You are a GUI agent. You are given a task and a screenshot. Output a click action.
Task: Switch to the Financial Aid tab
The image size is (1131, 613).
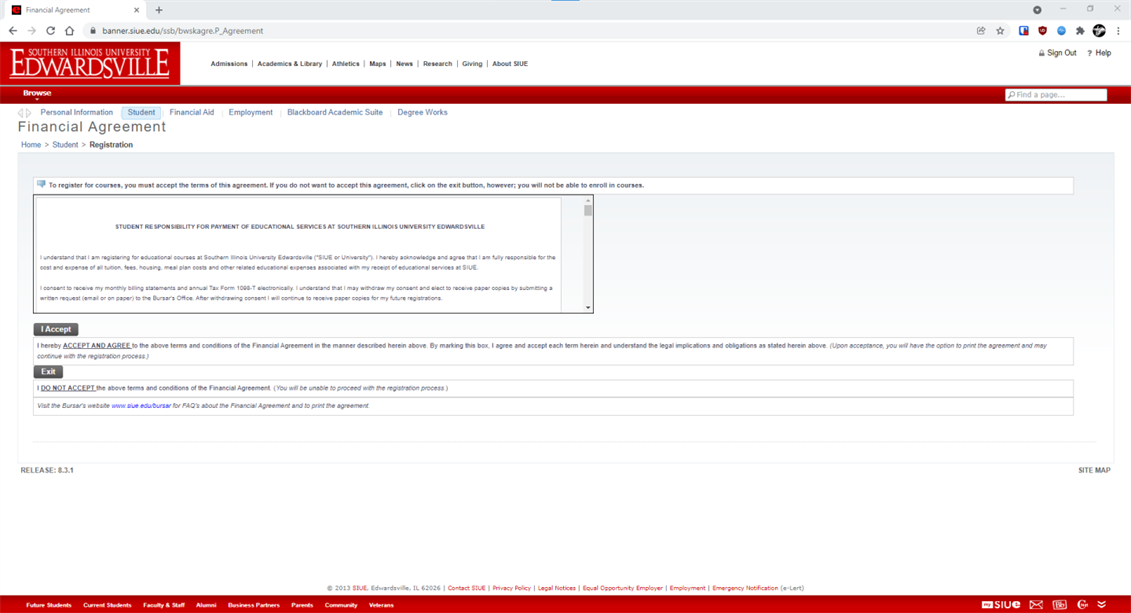pos(191,113)
